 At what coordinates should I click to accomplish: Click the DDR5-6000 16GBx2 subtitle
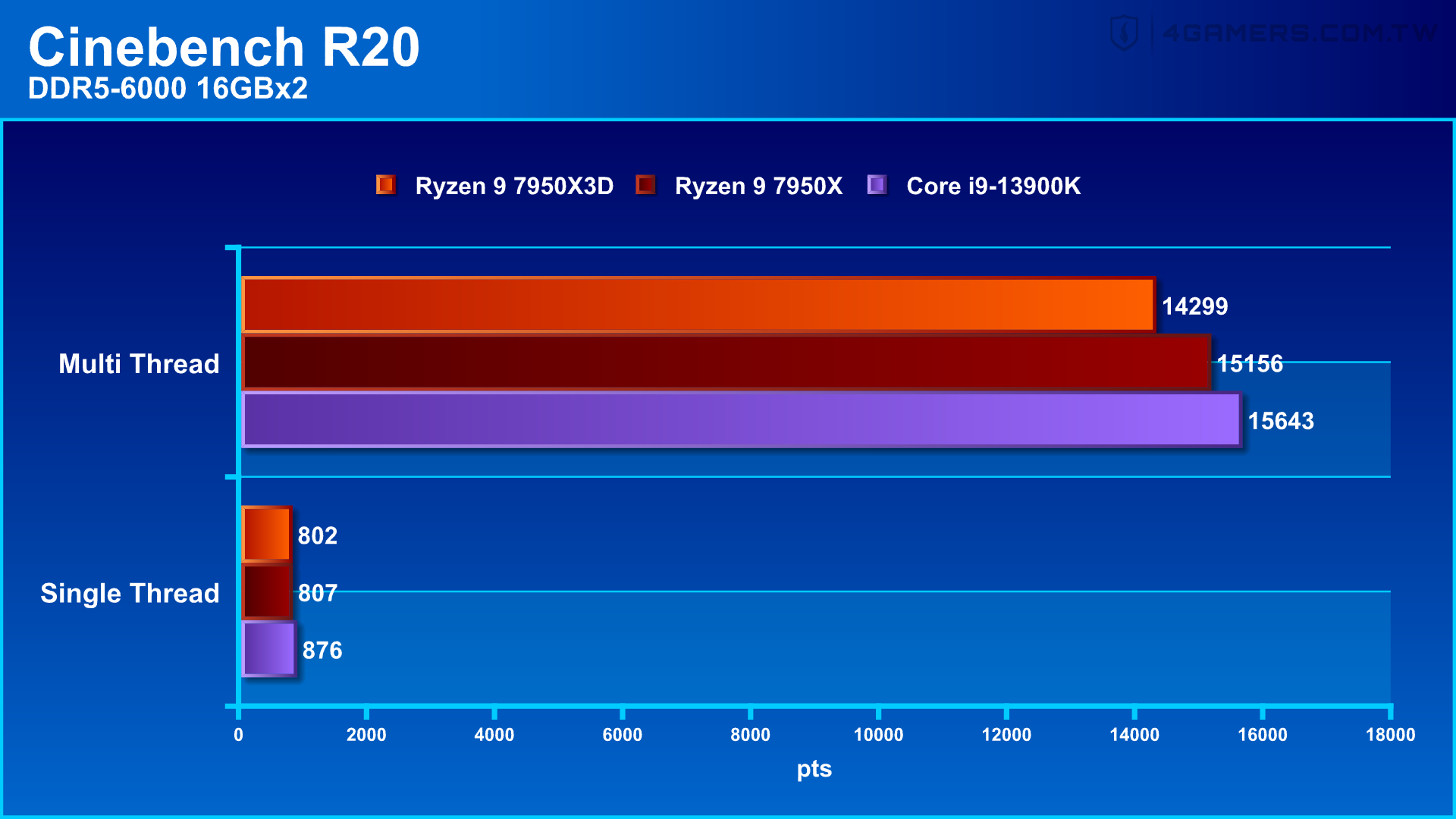pos(168,89)
